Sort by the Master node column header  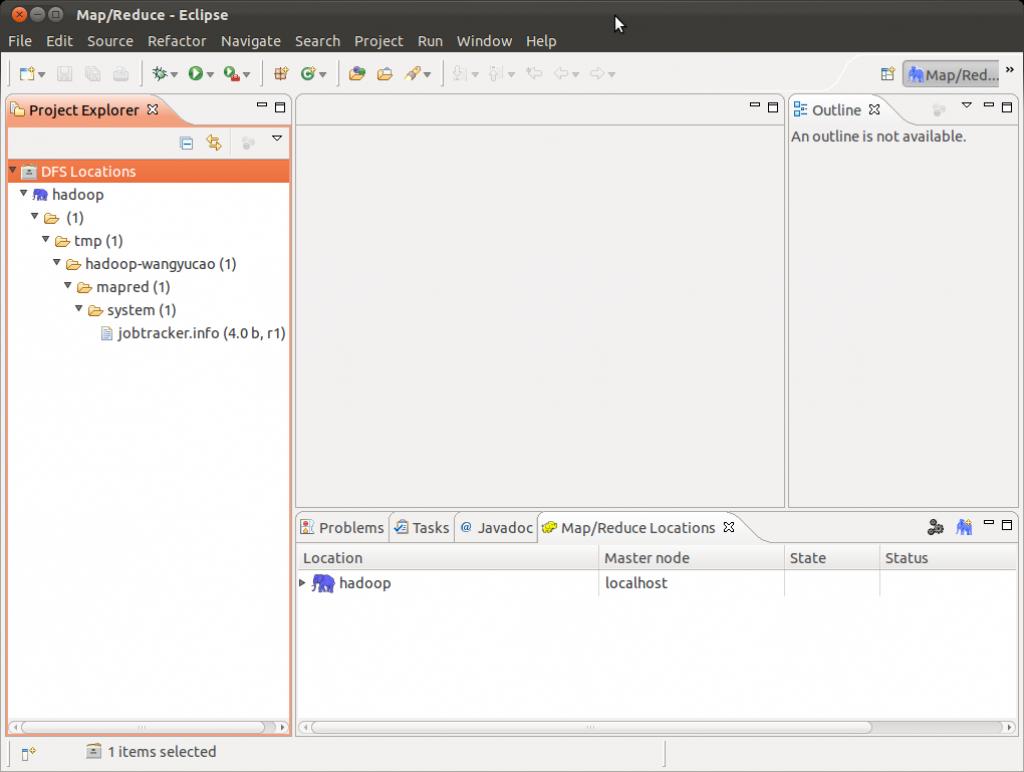click(x=692, y=558)
